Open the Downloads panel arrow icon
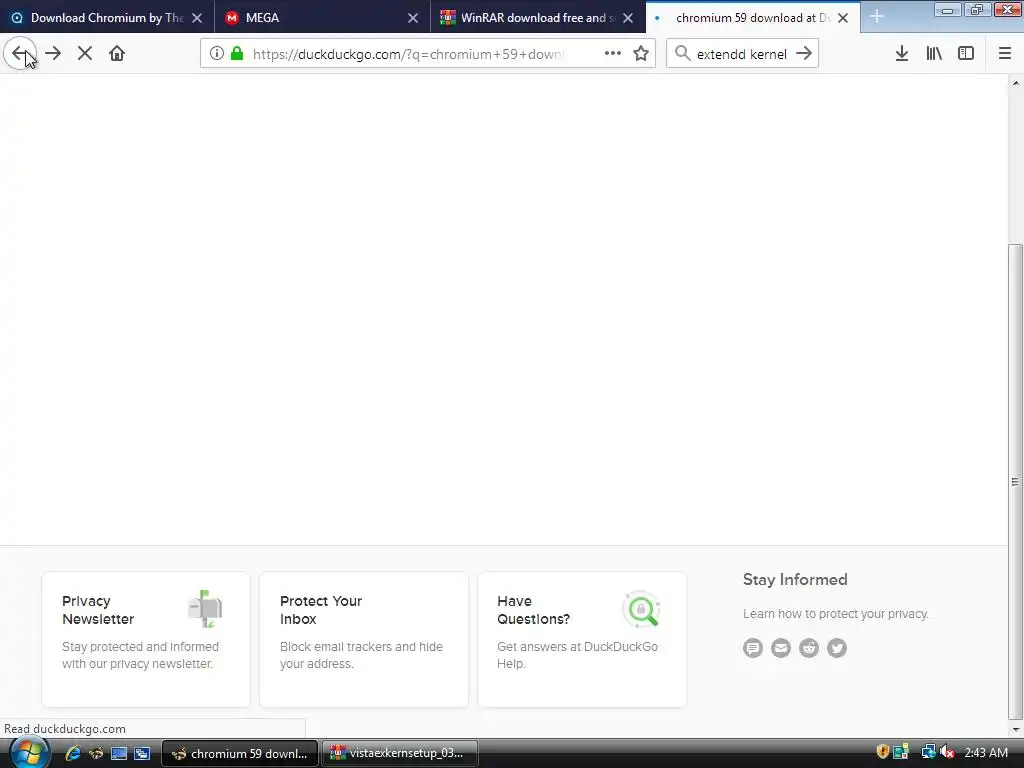Viewport: 1024px width, 768px height. pos(902,54)
